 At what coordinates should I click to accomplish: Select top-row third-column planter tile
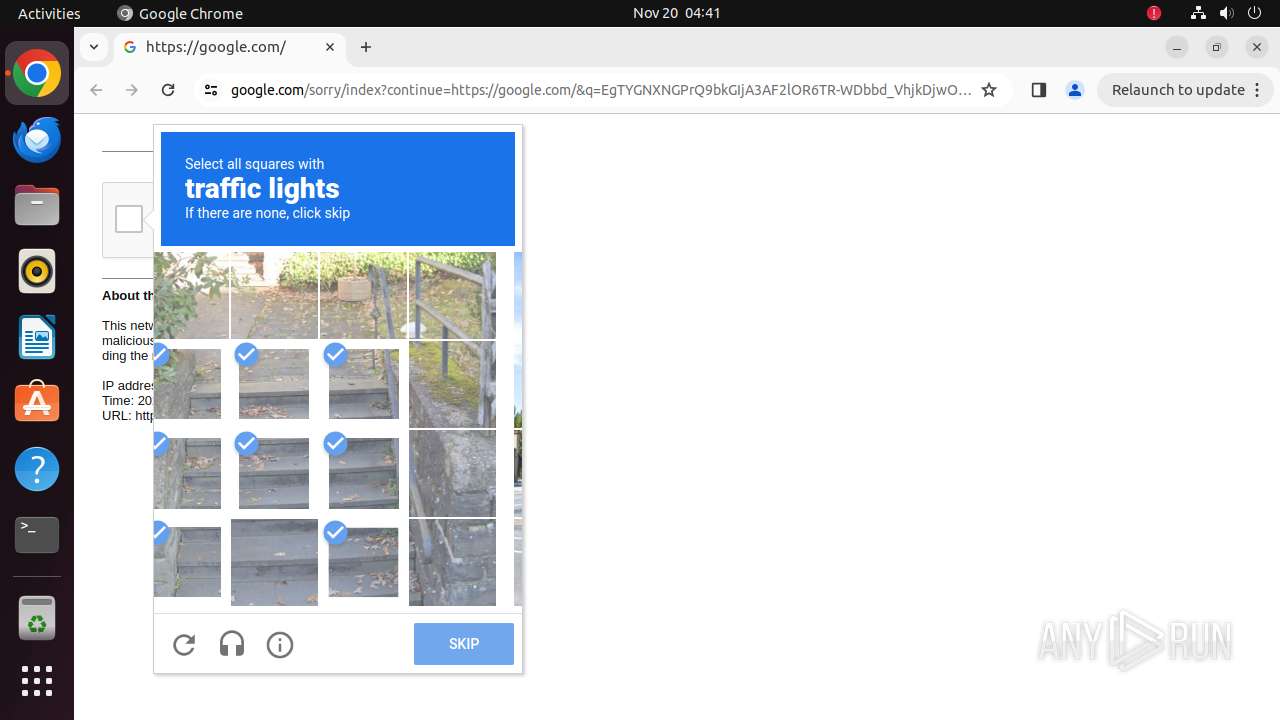point(363,295)
